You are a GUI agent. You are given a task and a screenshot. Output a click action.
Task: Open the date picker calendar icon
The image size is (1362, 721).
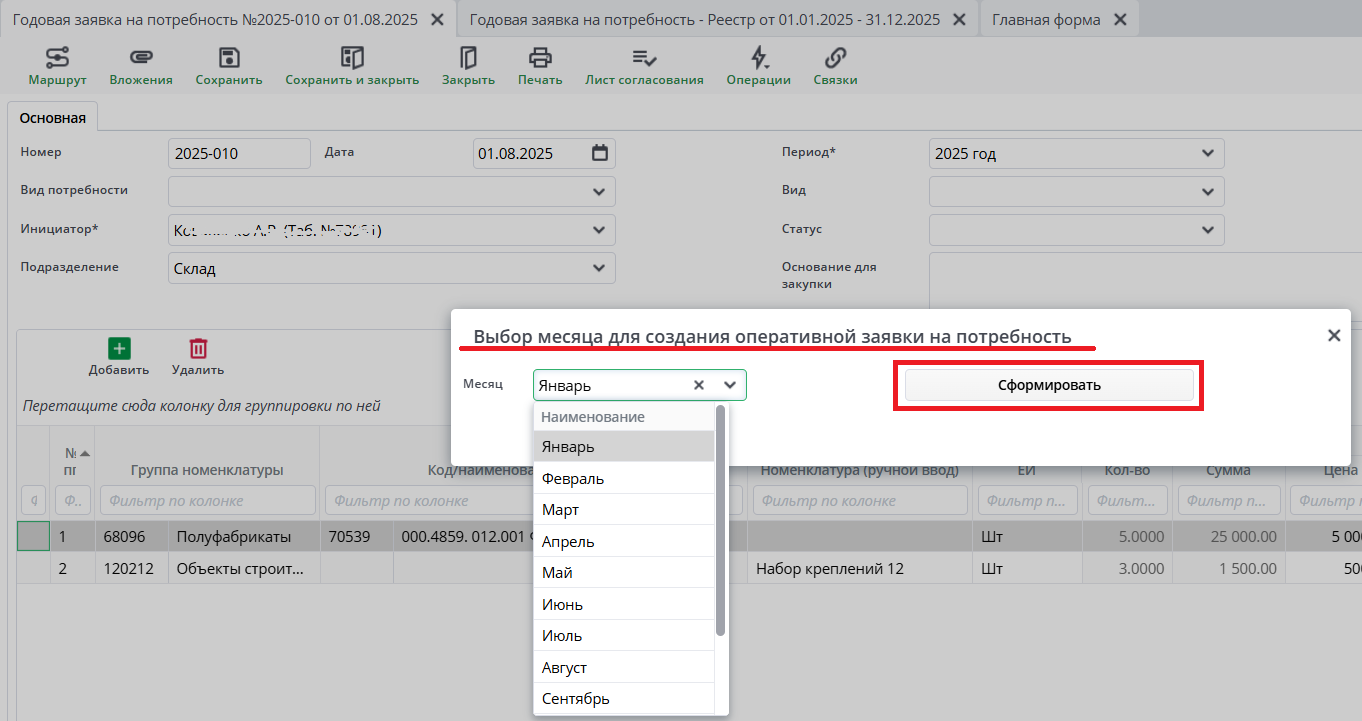599,153
